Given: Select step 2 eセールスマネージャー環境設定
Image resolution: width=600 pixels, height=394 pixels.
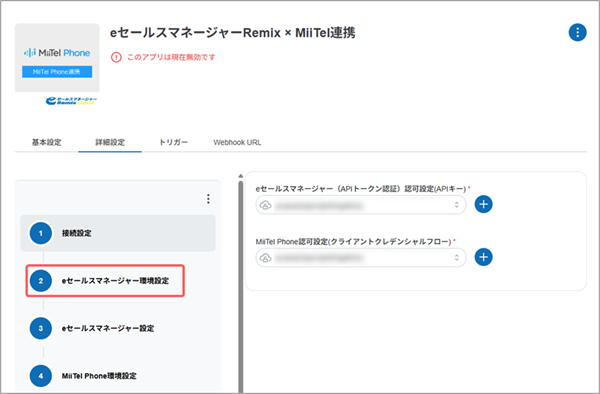Looking at the screenshot, I should coord(105,281).
